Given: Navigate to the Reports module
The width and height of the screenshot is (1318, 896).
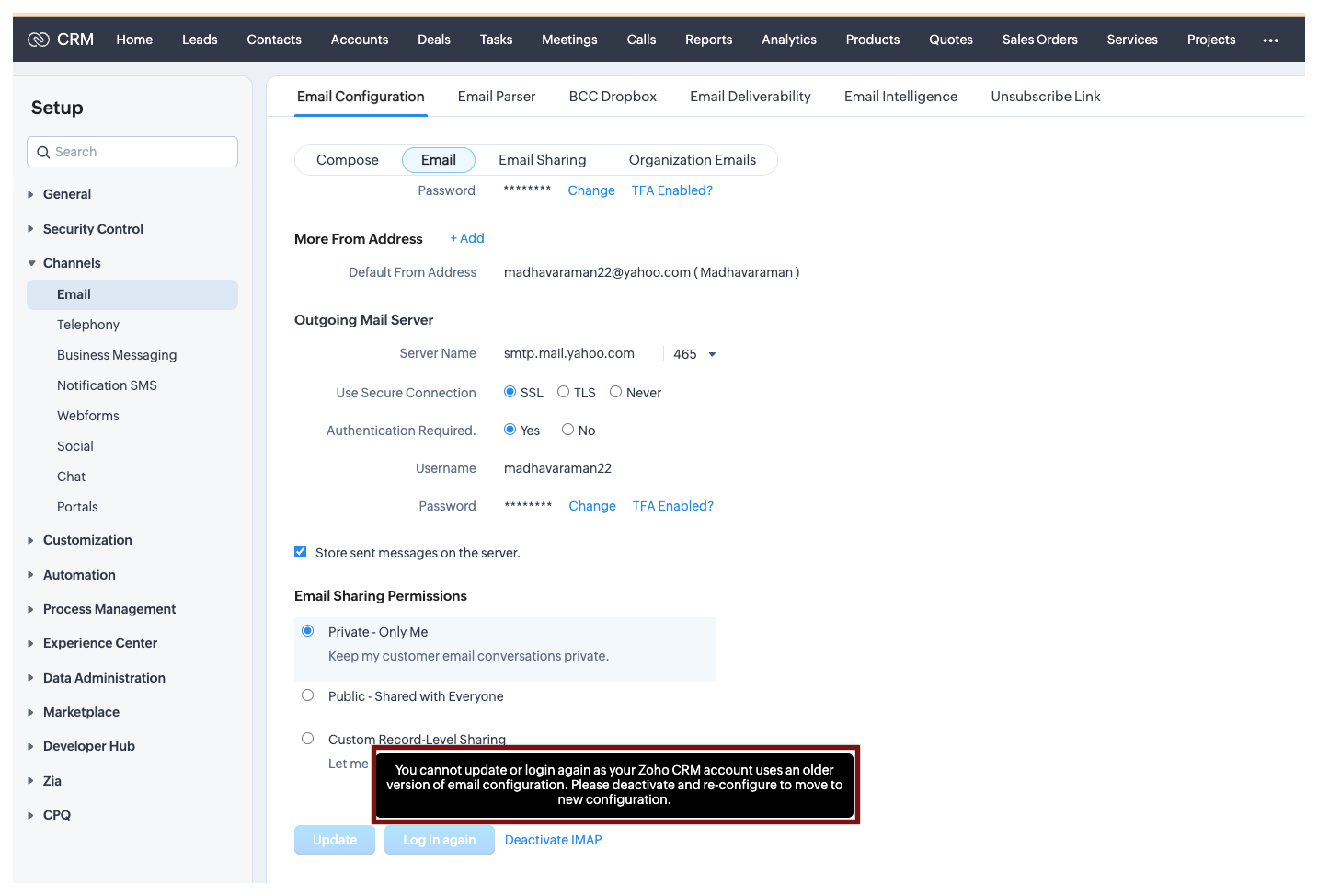Looking at the screenshot, I should point(709,40).
